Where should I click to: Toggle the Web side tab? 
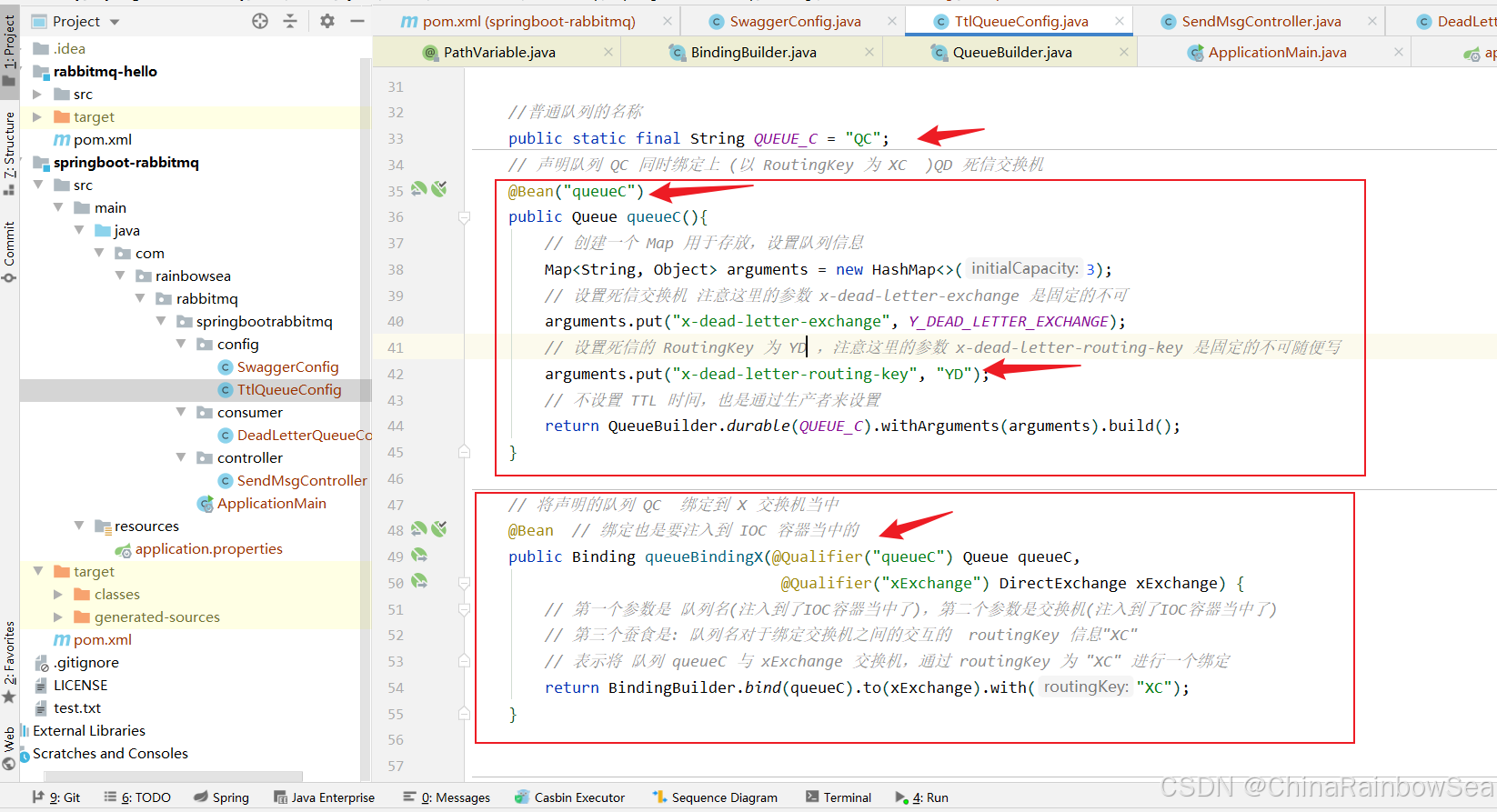(x=9, y=748)
